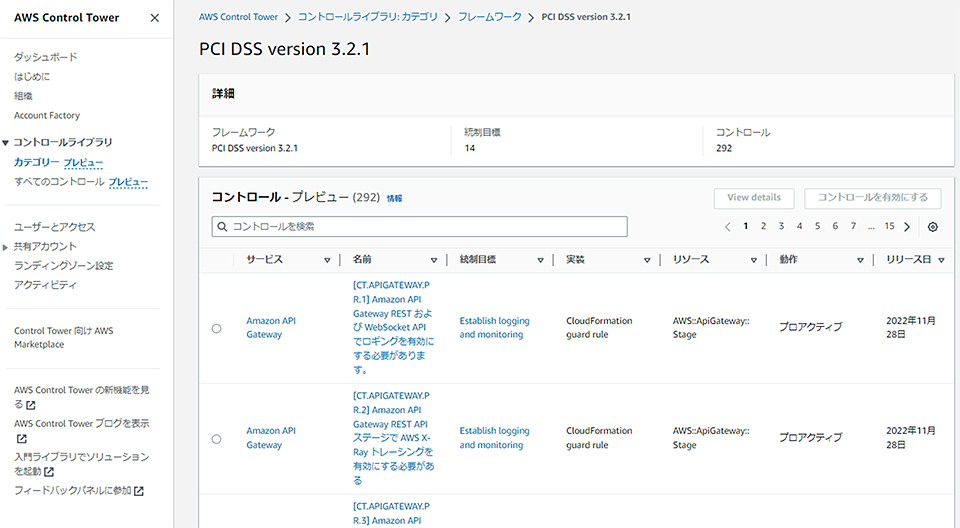Image resolution: width=960 pixels, height=528 pixels.
Task: Click フレームワーク breadcrumb
Action: click(490, 17)
